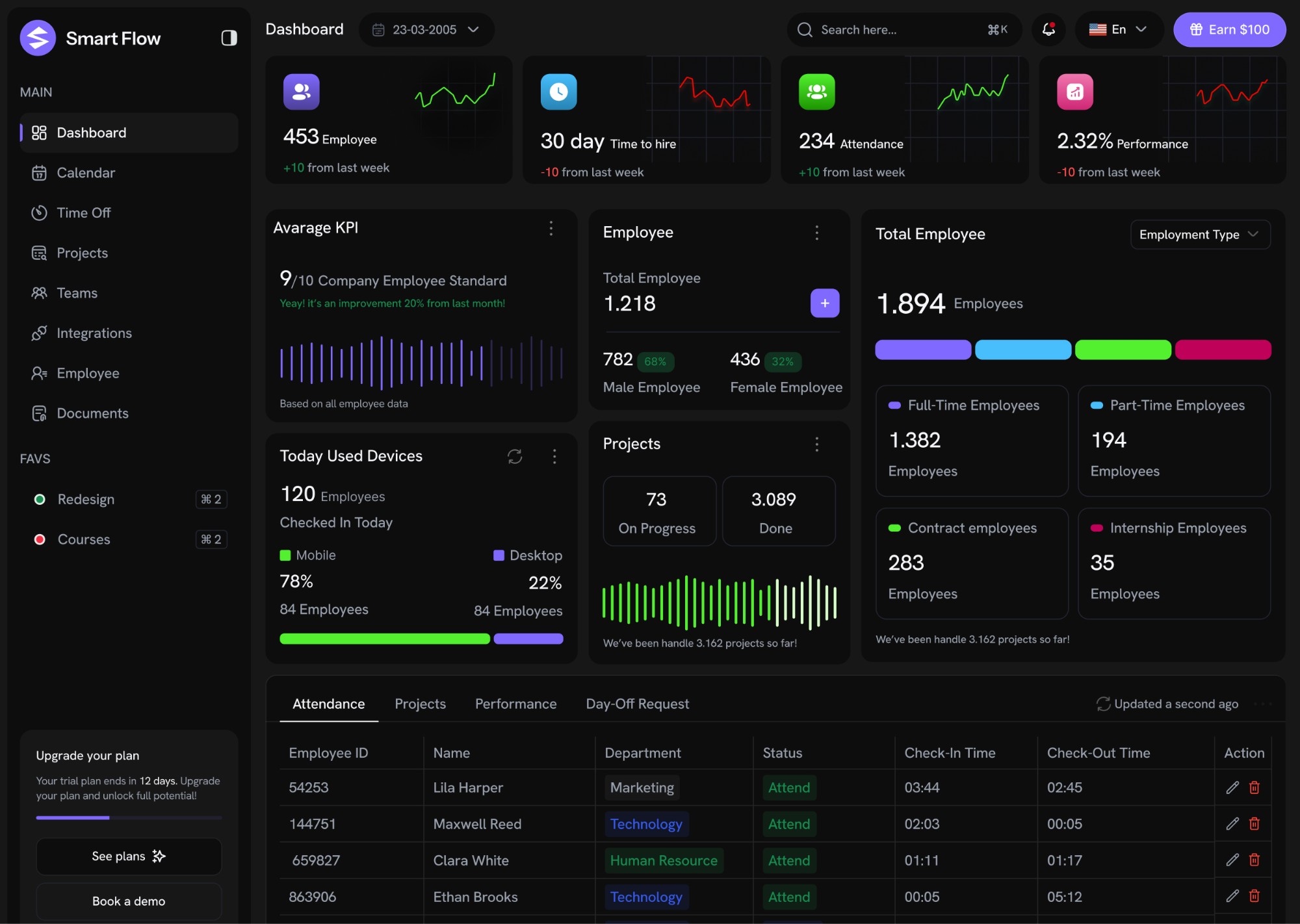Click the Updated a second ago refresh icon
1300x924 pixels.
(x=1103, y=704)
